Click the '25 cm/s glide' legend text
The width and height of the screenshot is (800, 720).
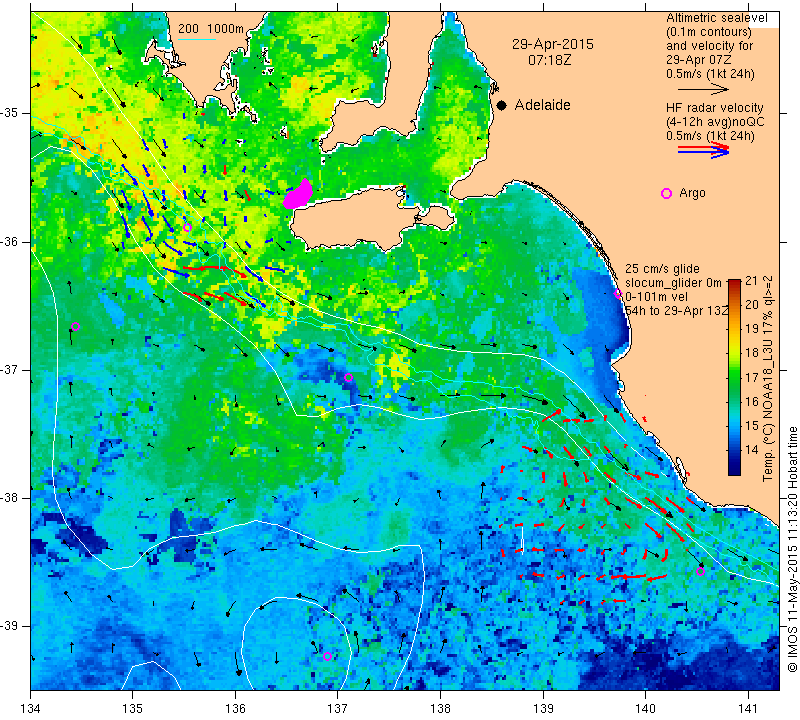click(x=662, y=269)
